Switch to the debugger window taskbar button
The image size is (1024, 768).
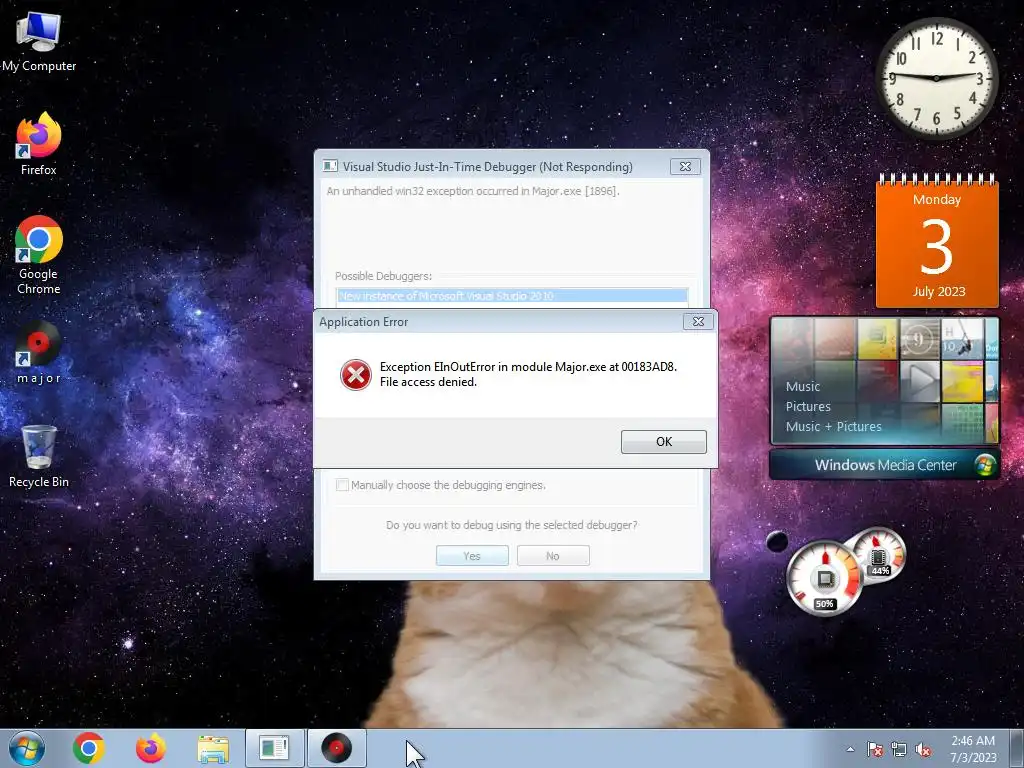pyautogui.click(x=274, y=748)
